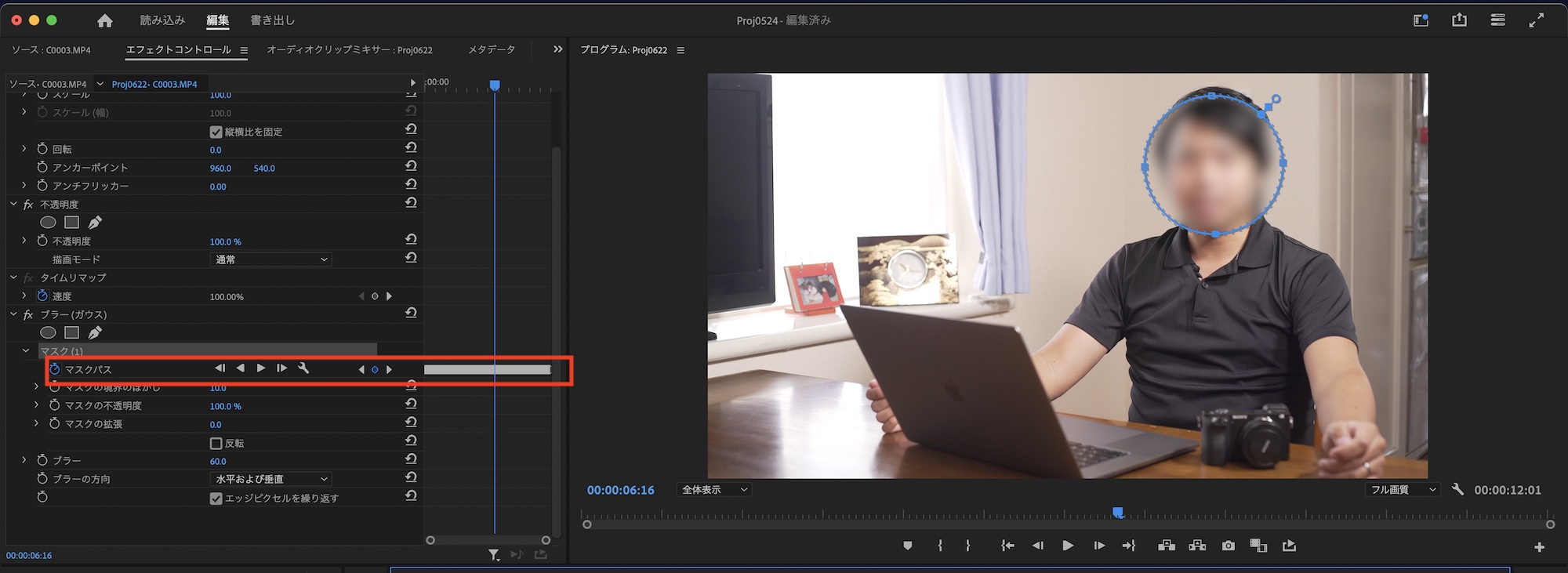The image size is (1568, 573).
Task: Click the wrench icon in マスクパス row
Action: 303,368
